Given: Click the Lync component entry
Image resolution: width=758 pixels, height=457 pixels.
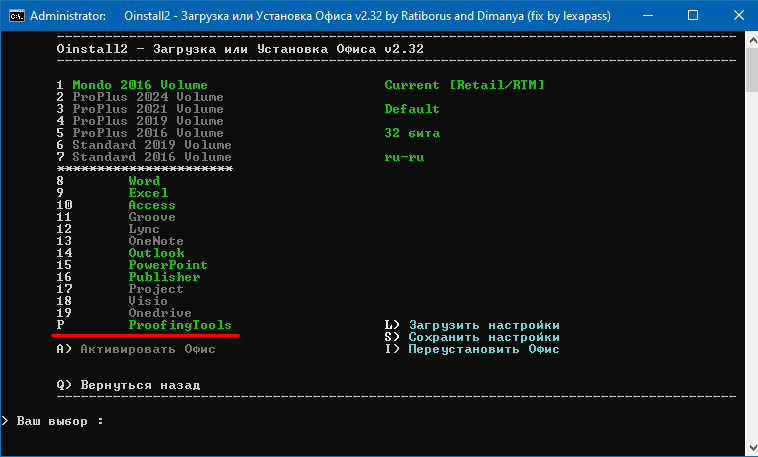Looking at the screenshot, I should pyautogui.click(x=144, y=229).
